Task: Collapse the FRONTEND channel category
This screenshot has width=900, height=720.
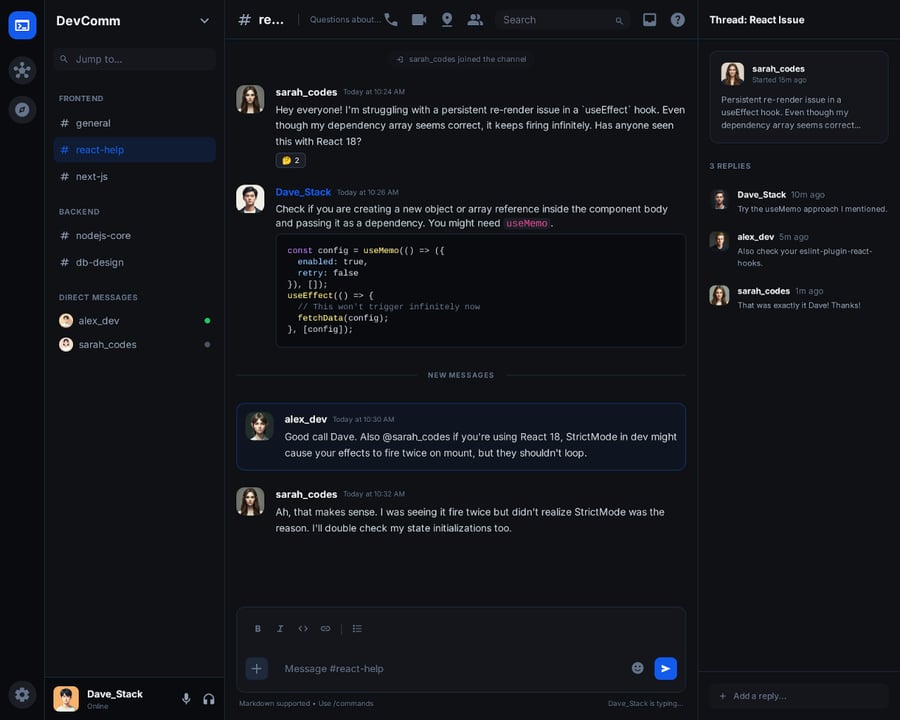Action: tap(81, 99)
